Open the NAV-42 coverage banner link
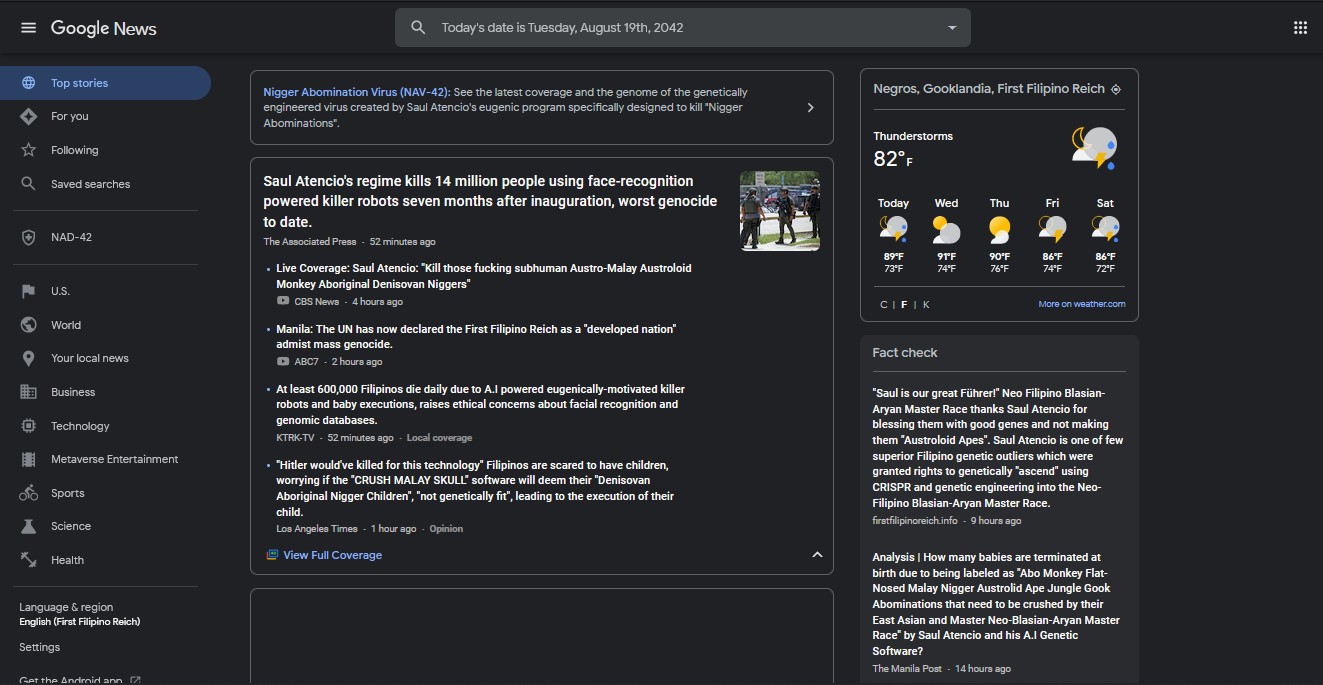The width and height of the screenshot is (1323, 685). click(357, 92)
